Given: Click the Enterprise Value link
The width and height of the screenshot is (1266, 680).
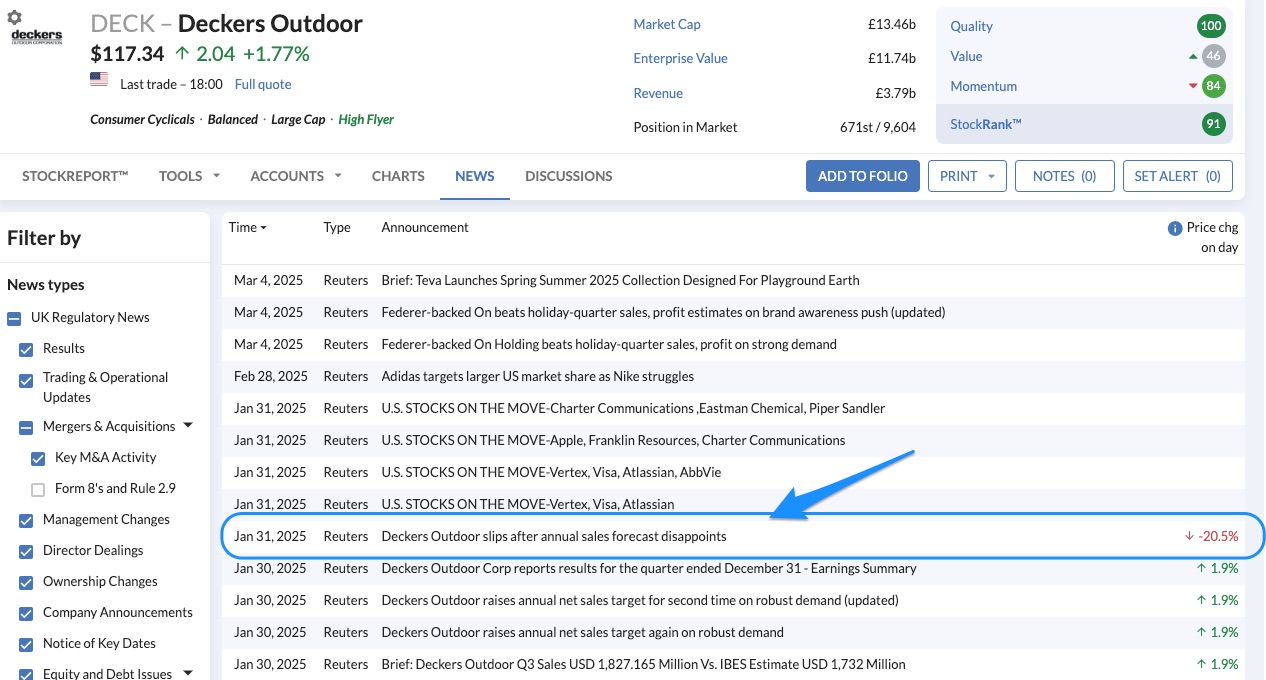Looking at the screenshot, I should pyautogui.click(x=680, y=58).
